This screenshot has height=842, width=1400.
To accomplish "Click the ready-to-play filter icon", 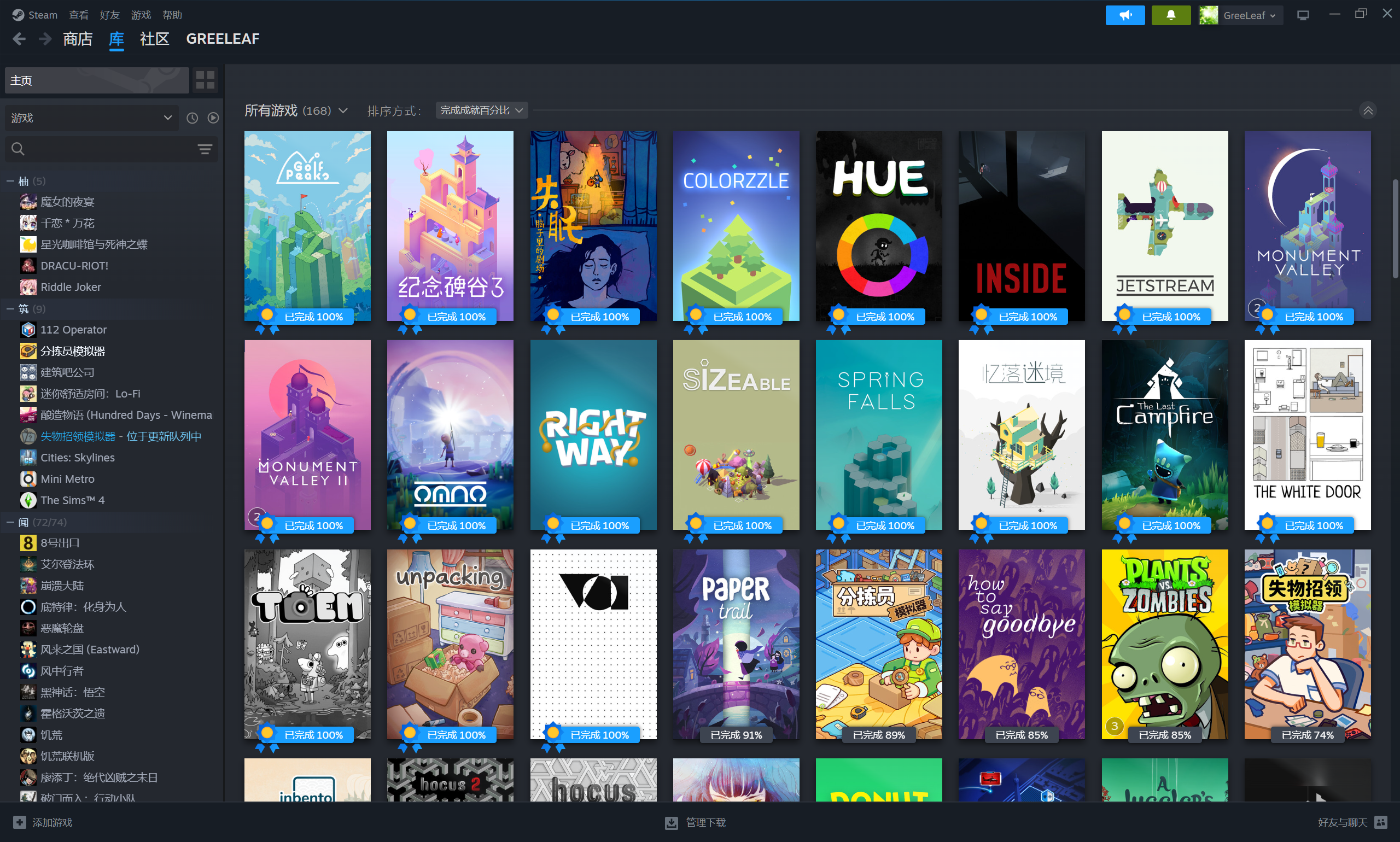I will tap(213, 118).
